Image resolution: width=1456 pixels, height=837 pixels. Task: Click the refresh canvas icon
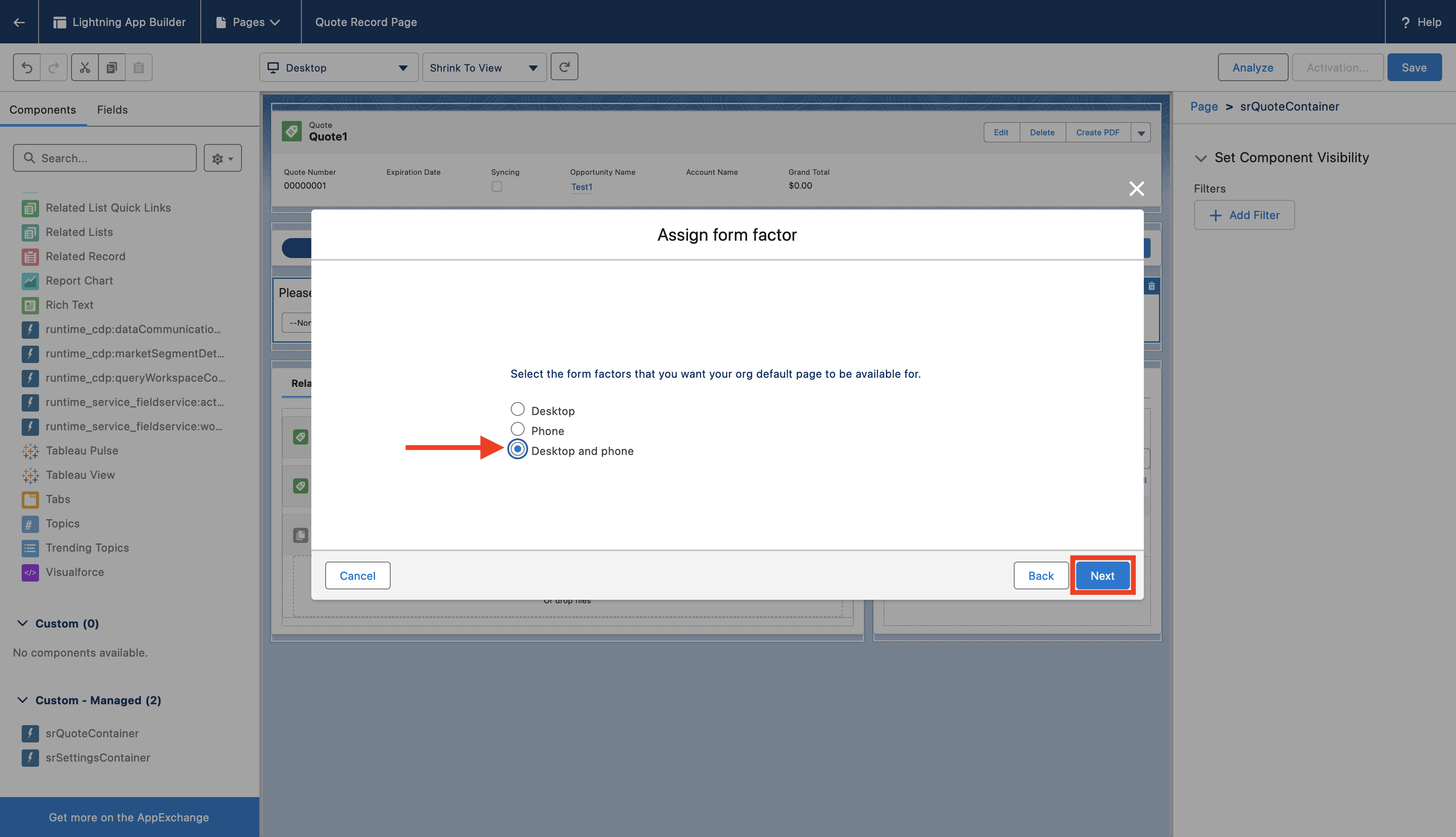click(x=564, y=67)
